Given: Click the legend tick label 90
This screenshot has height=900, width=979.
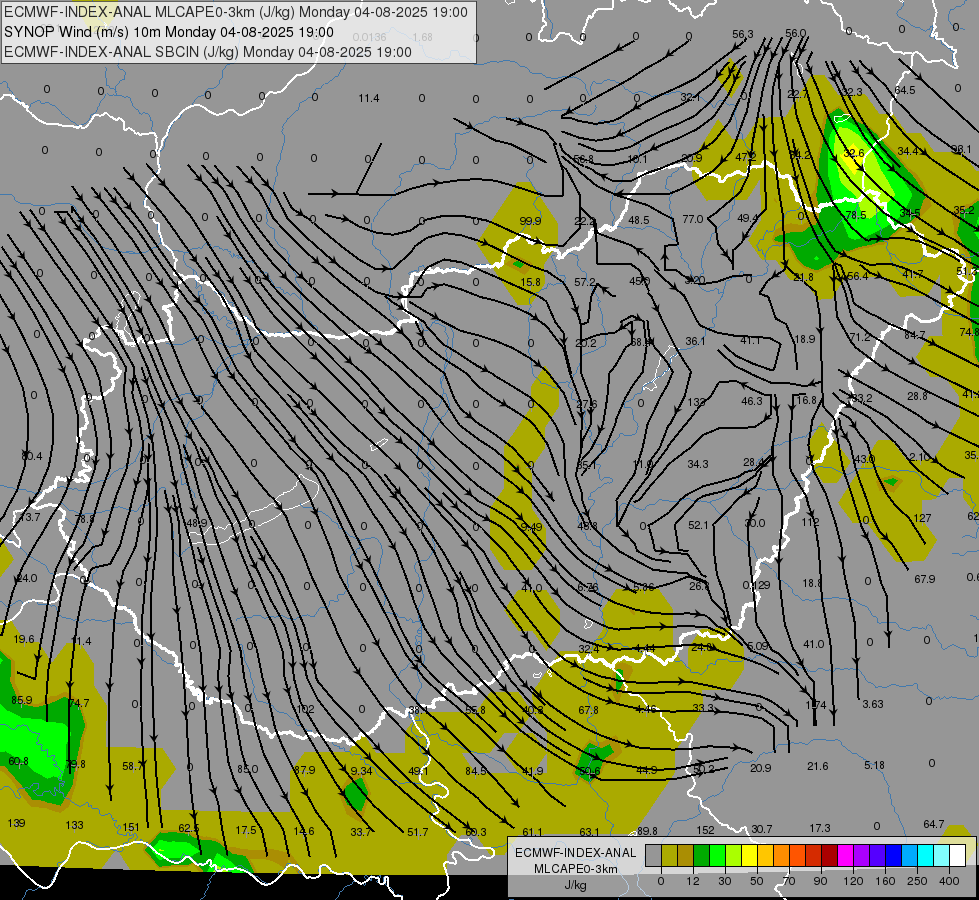Looking at the screenshot, I should pos(820,881).
